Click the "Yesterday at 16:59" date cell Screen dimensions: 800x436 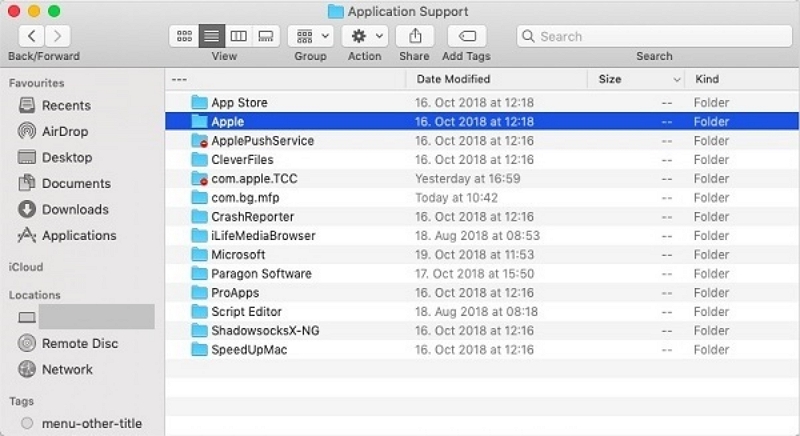click(x=467, y=178)
